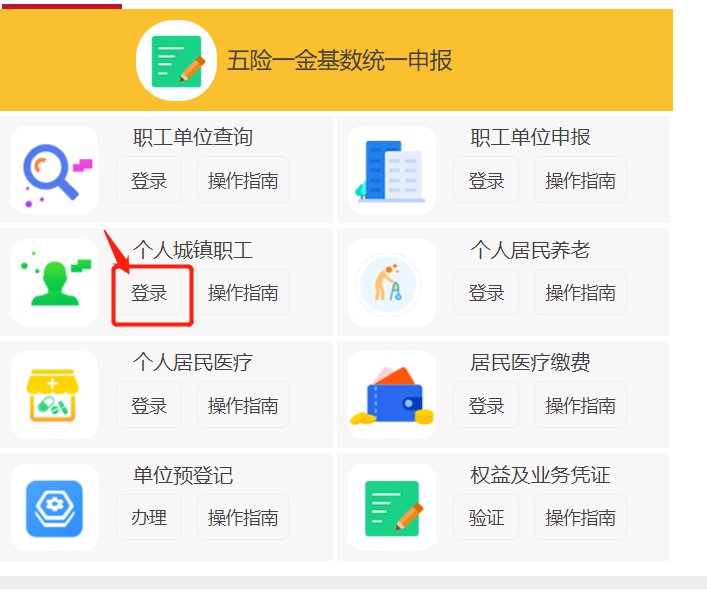Click the 职工单位查询 magnifier icon
Viewport: 707px width, 603px height.
(55, 170)
